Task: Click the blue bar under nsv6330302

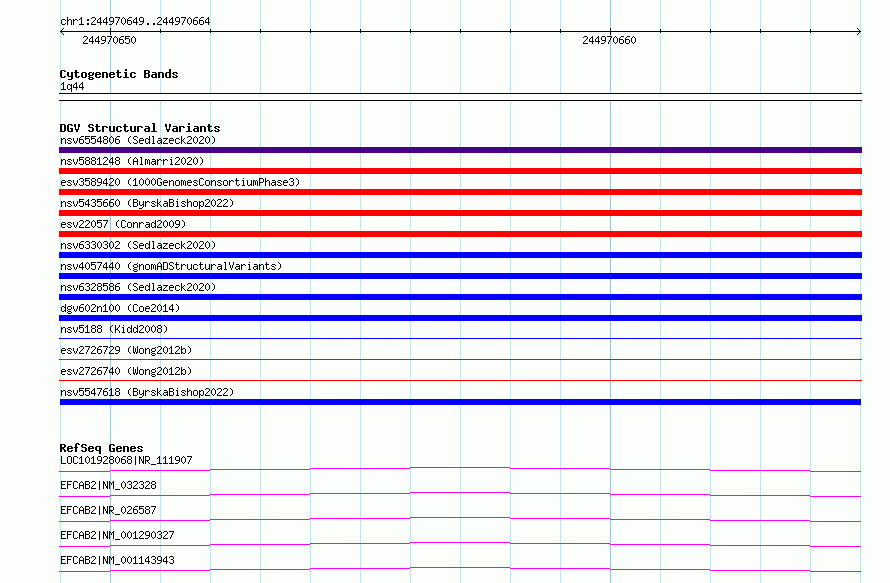Action: [x=460, y=255]
